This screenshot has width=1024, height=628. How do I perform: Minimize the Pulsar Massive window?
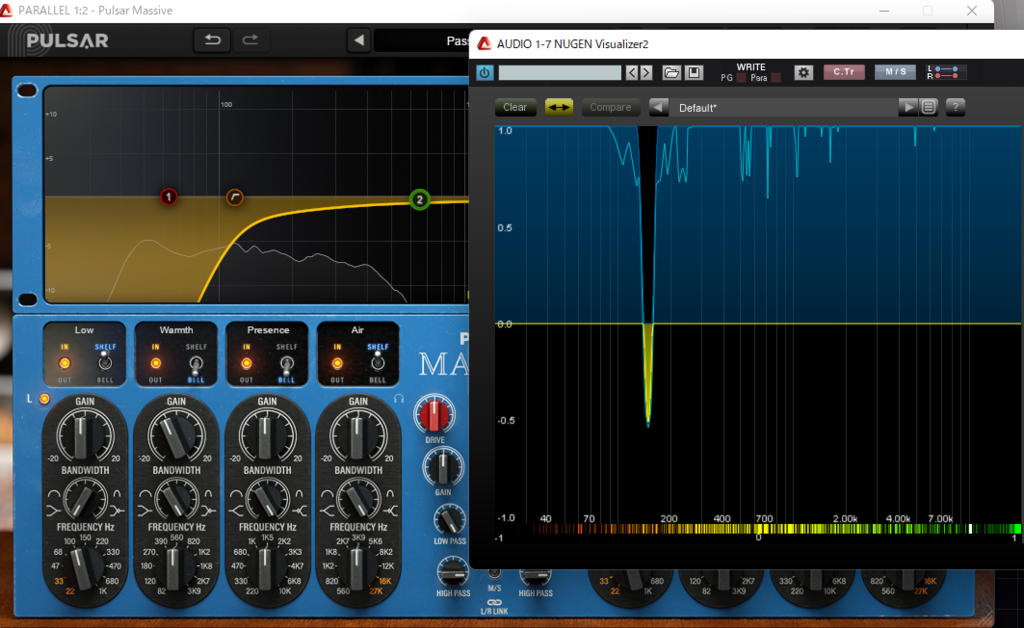[884, 10]
